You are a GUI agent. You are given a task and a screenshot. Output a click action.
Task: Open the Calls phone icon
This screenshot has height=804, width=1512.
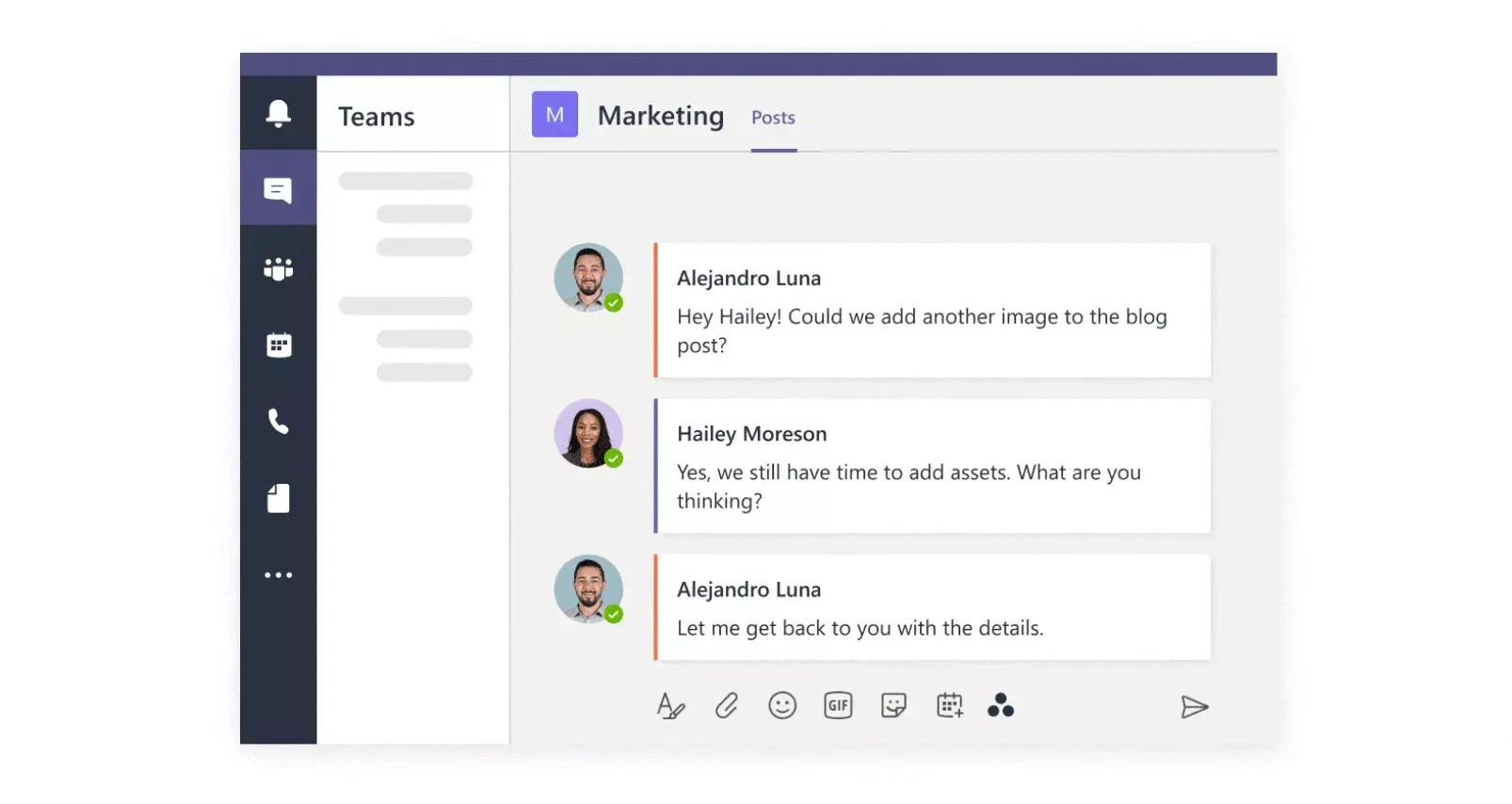tap(278, 421)
